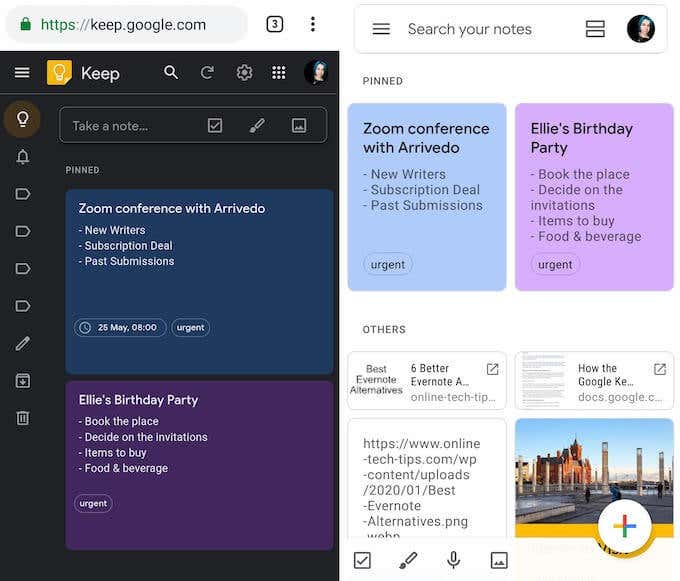The image size is (680, 581).
Task: Open the browser three-dot overflow menu
Action: (313, 24)
